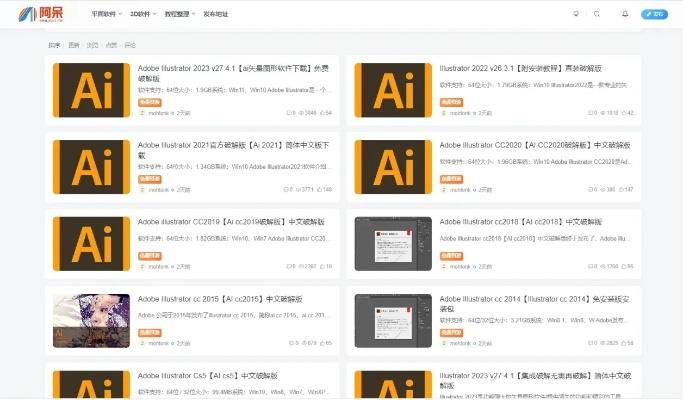
Task: Open the Adobe Illustrator 2021 官方破解版 title link
Action: [x=233, y=150]
